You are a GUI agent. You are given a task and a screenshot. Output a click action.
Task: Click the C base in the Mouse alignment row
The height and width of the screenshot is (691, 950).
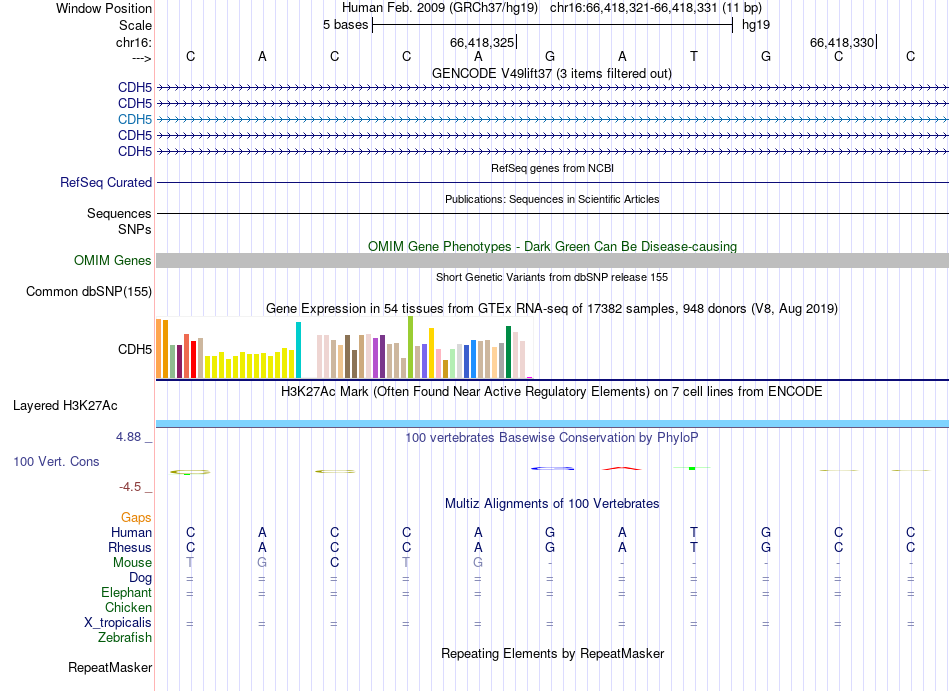334,562
